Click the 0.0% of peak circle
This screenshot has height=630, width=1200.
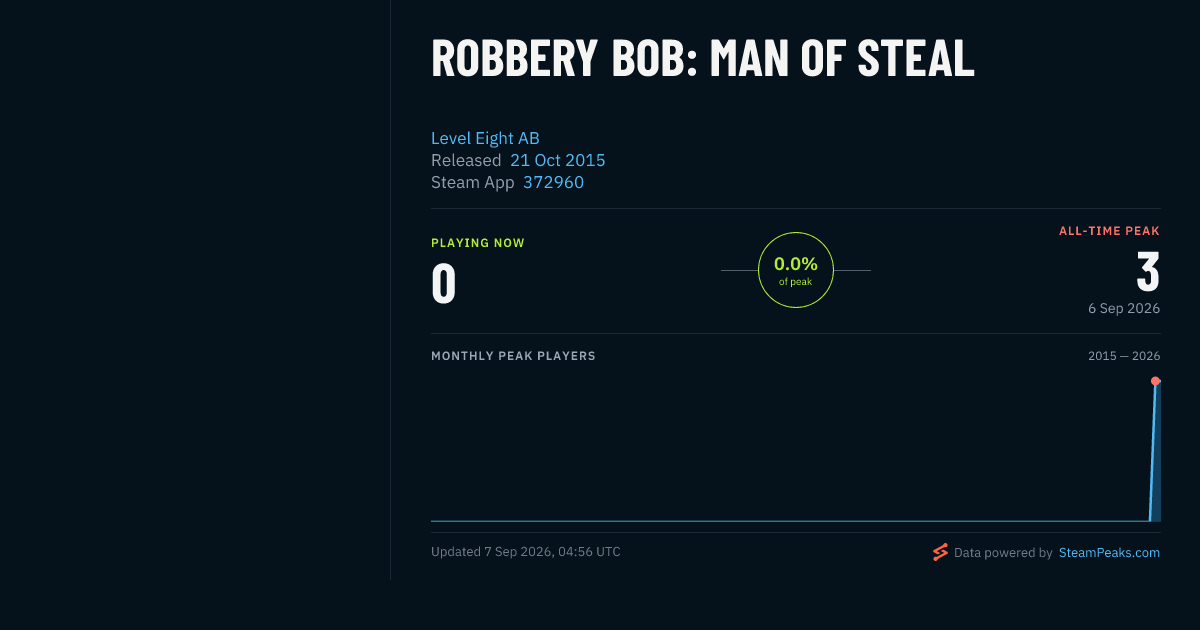[796, 270]
